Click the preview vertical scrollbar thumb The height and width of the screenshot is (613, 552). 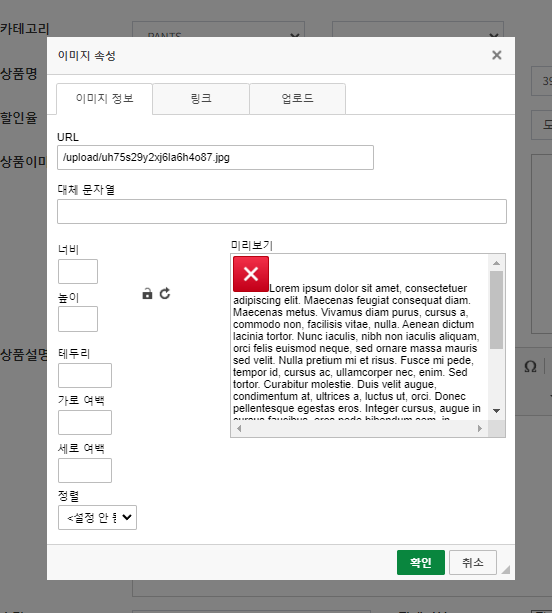(x=496, y=310)
